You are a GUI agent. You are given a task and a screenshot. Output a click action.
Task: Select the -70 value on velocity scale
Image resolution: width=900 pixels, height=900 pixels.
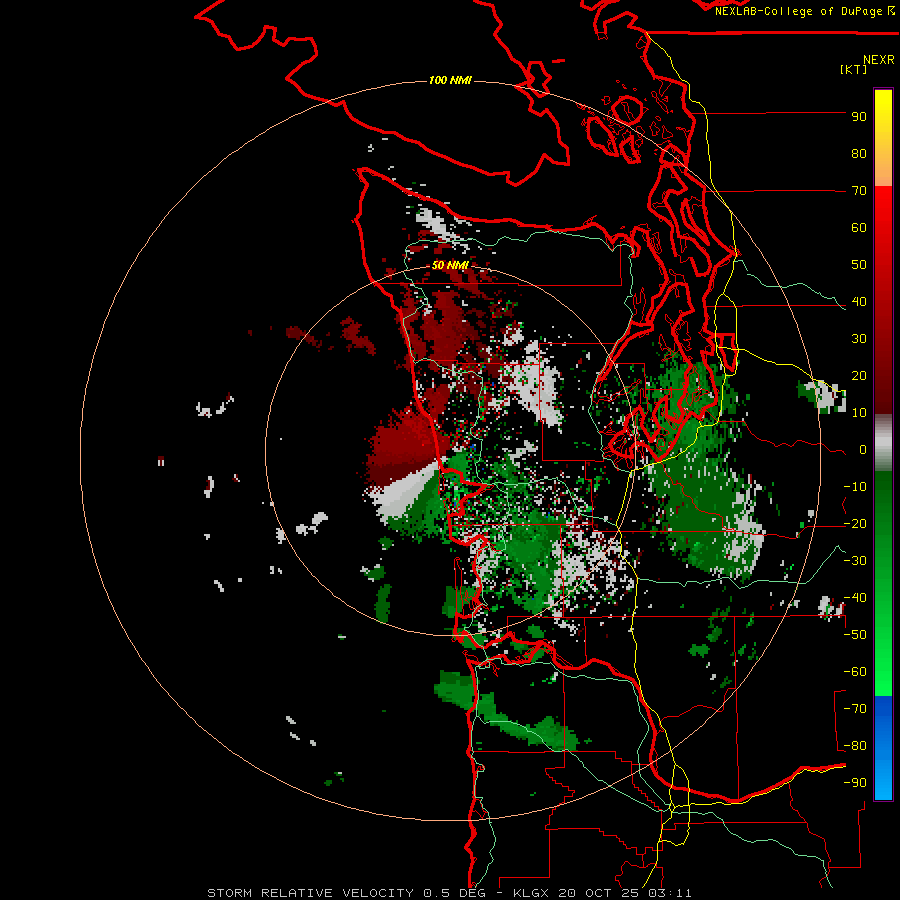[855, 709]
